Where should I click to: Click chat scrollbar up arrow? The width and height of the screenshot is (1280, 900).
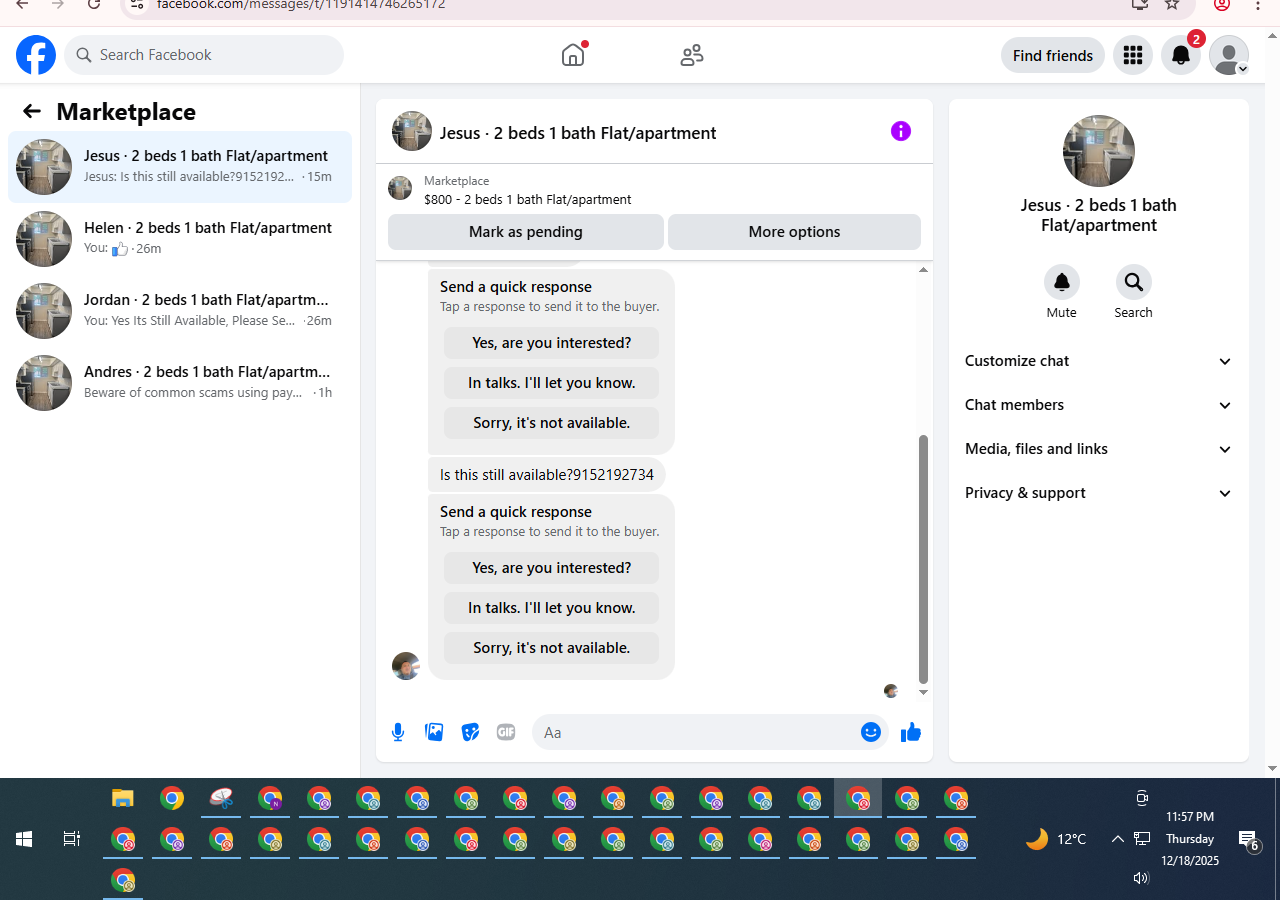click(923, 270)
